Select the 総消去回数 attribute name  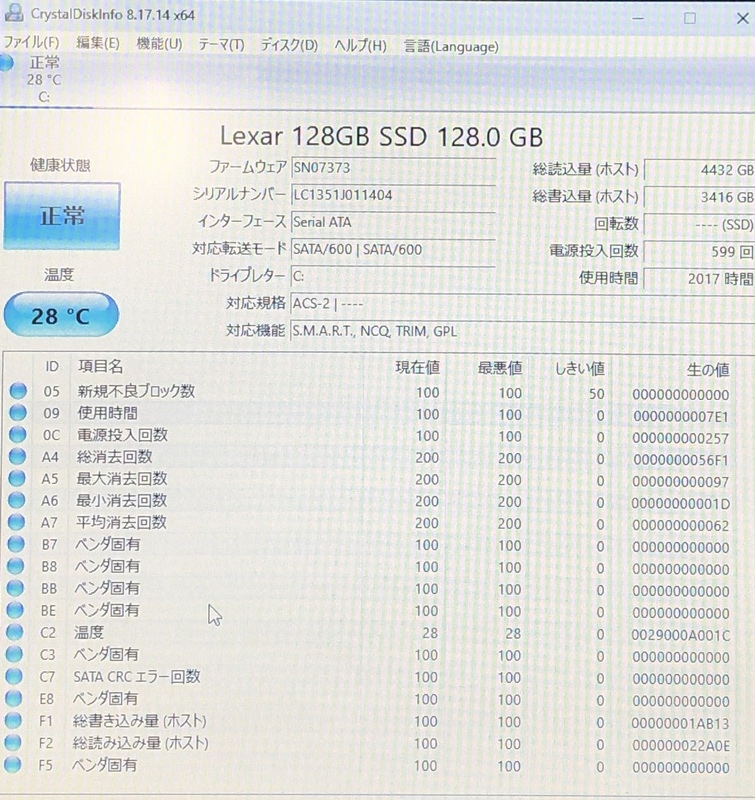click(x=115, y=457)
